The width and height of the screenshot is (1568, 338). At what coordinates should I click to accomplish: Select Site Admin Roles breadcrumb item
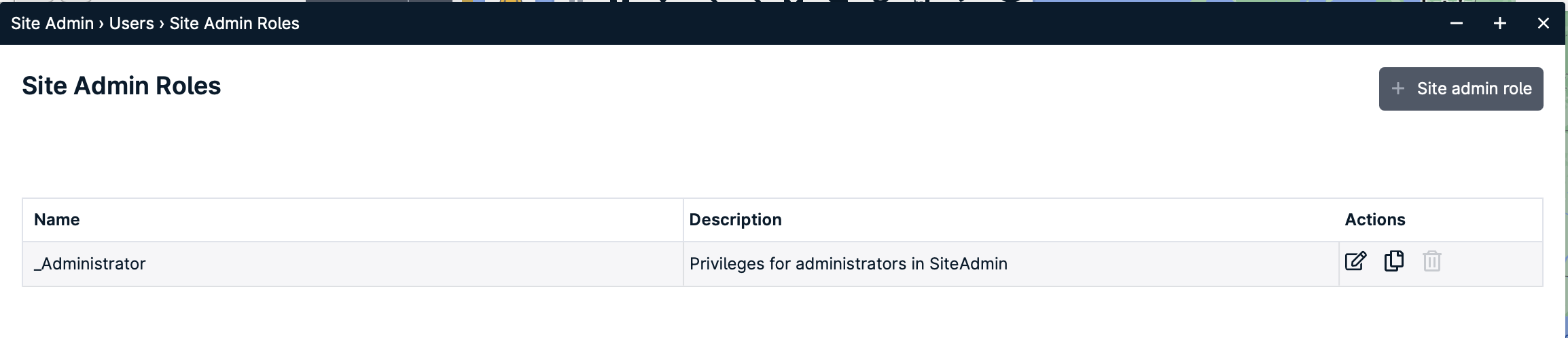234,23
